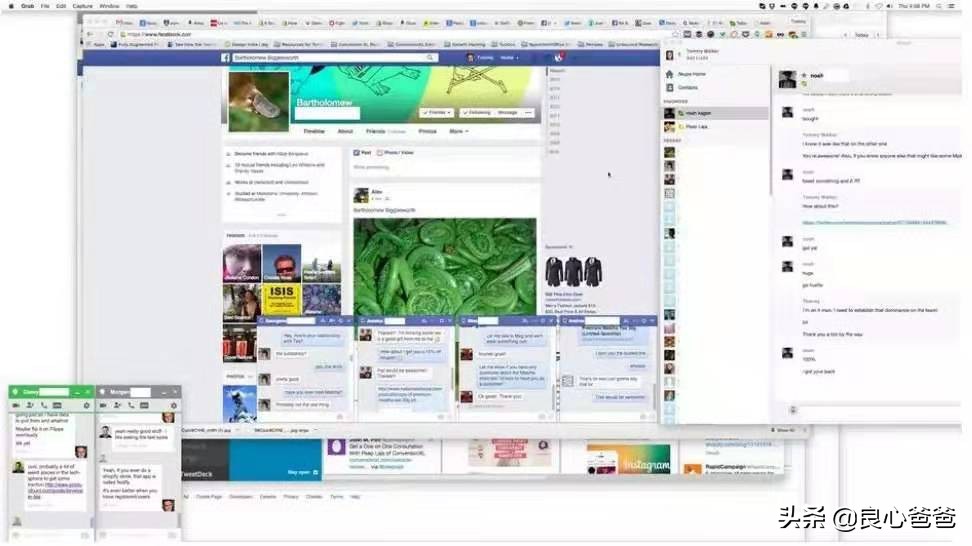Open the Skype Home item

coord(692,74)
